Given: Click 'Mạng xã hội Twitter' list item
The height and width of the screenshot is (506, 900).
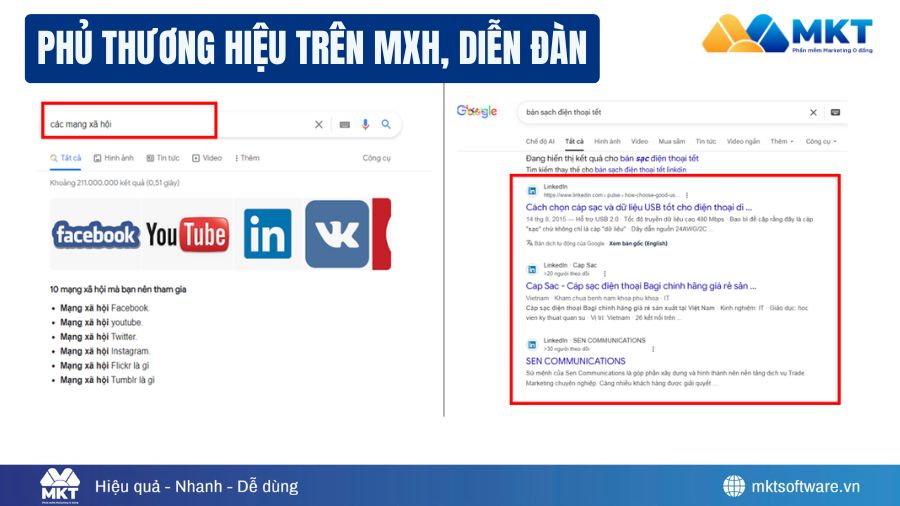Looking at the screenshot, I should [x=99, y=337].
